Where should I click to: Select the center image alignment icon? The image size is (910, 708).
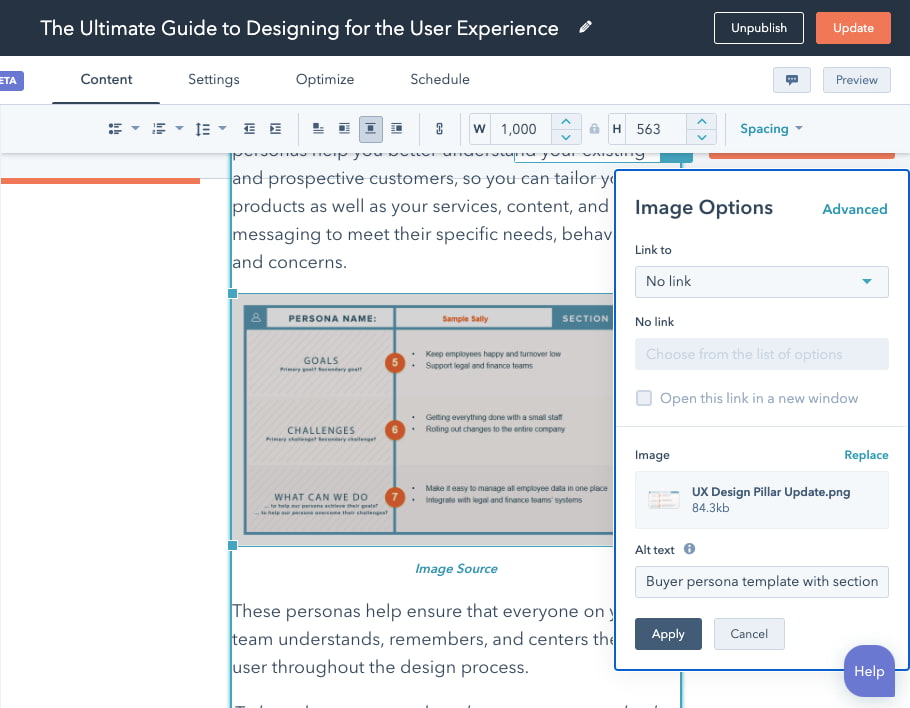(x=371, y=128)
